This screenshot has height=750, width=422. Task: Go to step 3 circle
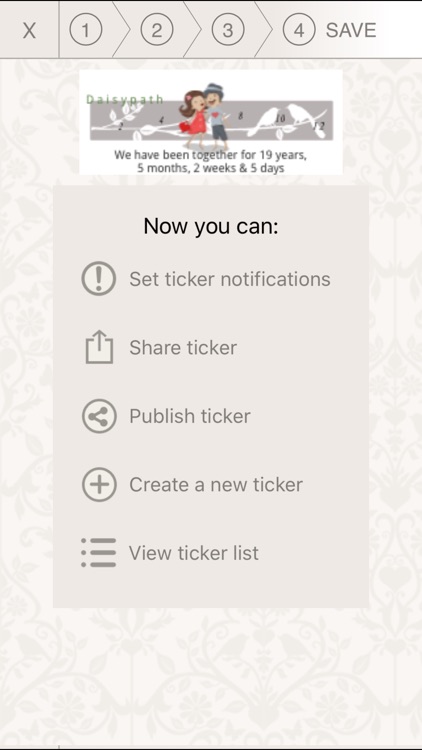click(x=228, y=30)
